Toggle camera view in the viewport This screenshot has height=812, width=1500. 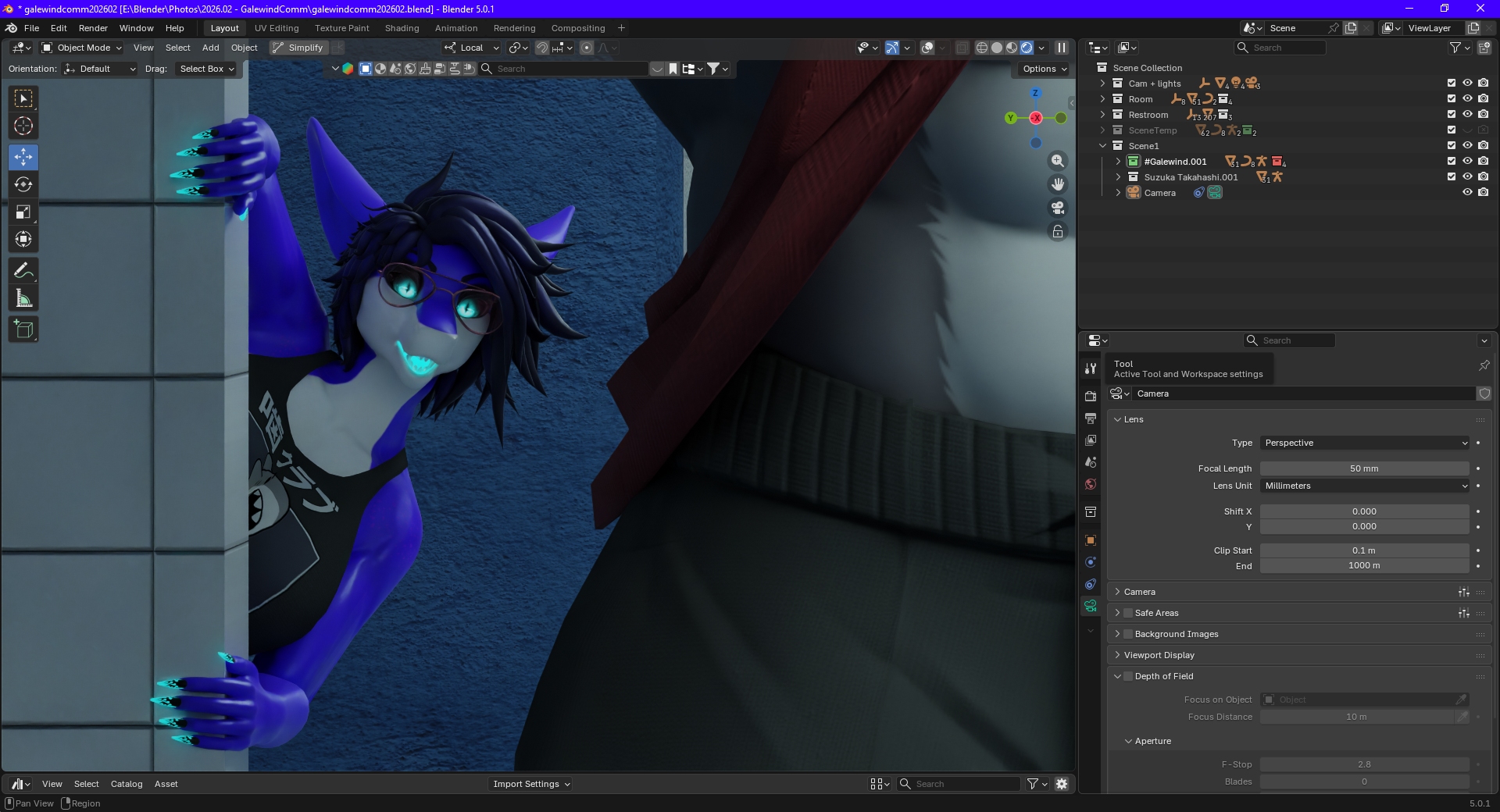pyautogui.click(x=1058, y=208)
